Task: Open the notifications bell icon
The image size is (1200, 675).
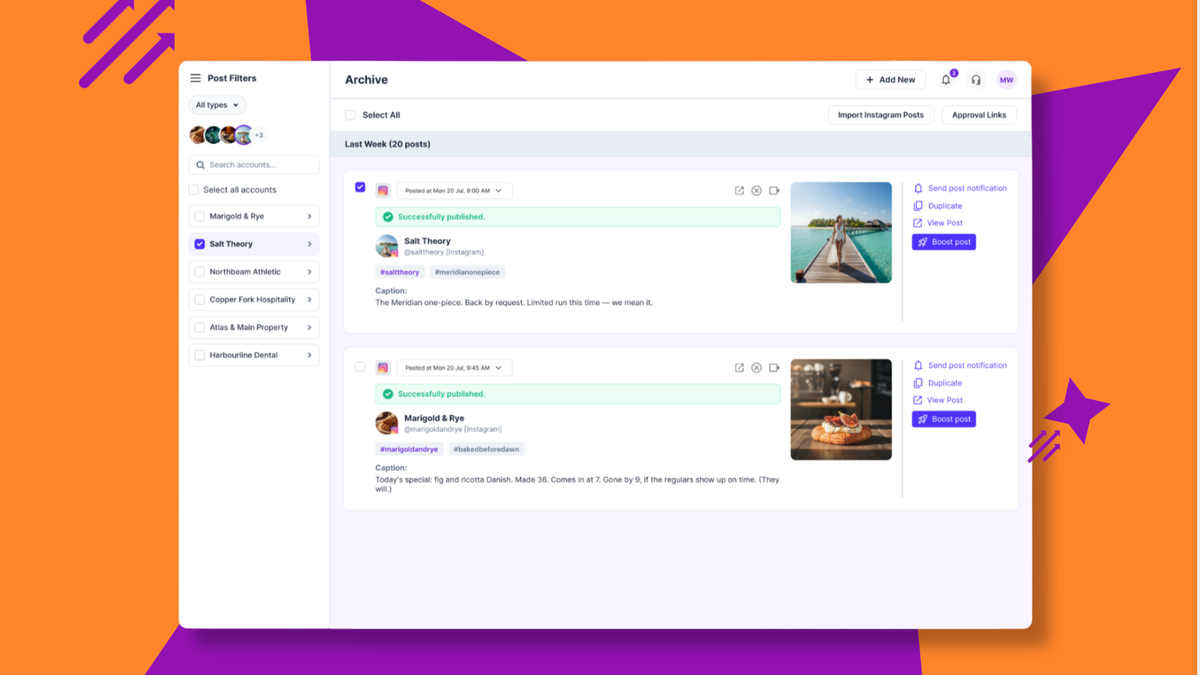Action: click(946, 80)
